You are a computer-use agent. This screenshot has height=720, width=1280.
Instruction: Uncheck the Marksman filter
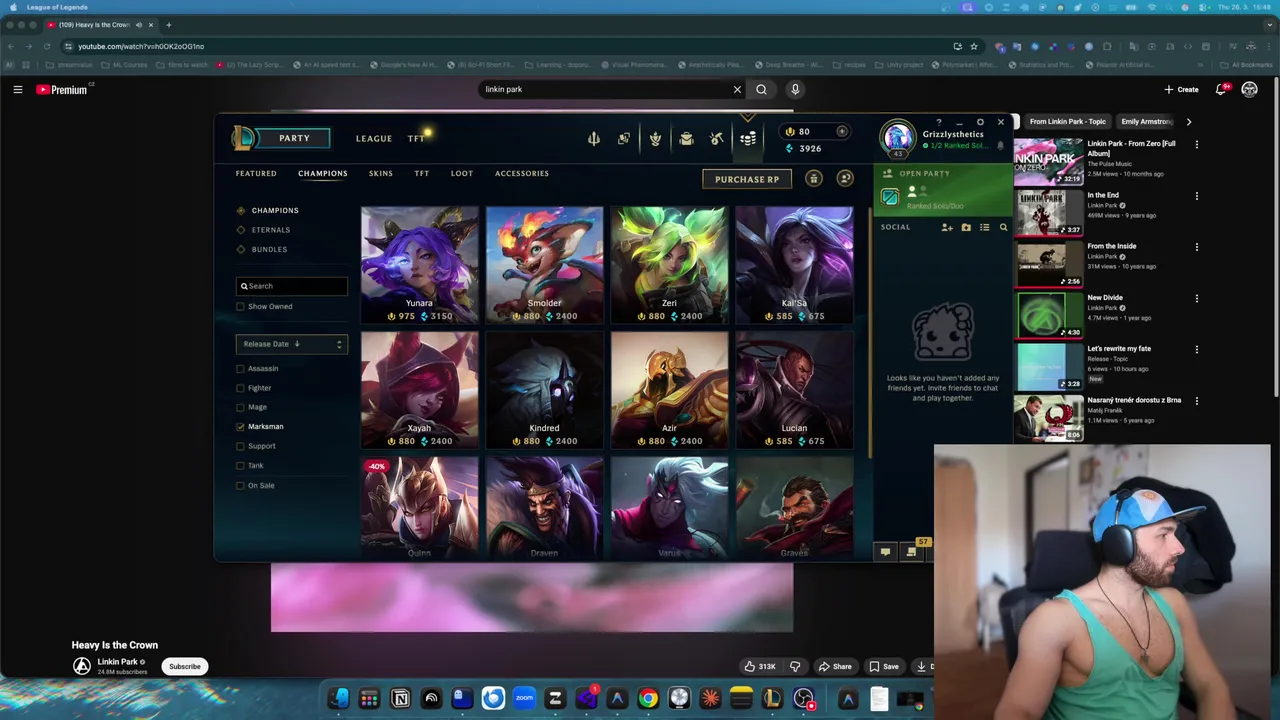pyautogui.click(x=240, y=427)
